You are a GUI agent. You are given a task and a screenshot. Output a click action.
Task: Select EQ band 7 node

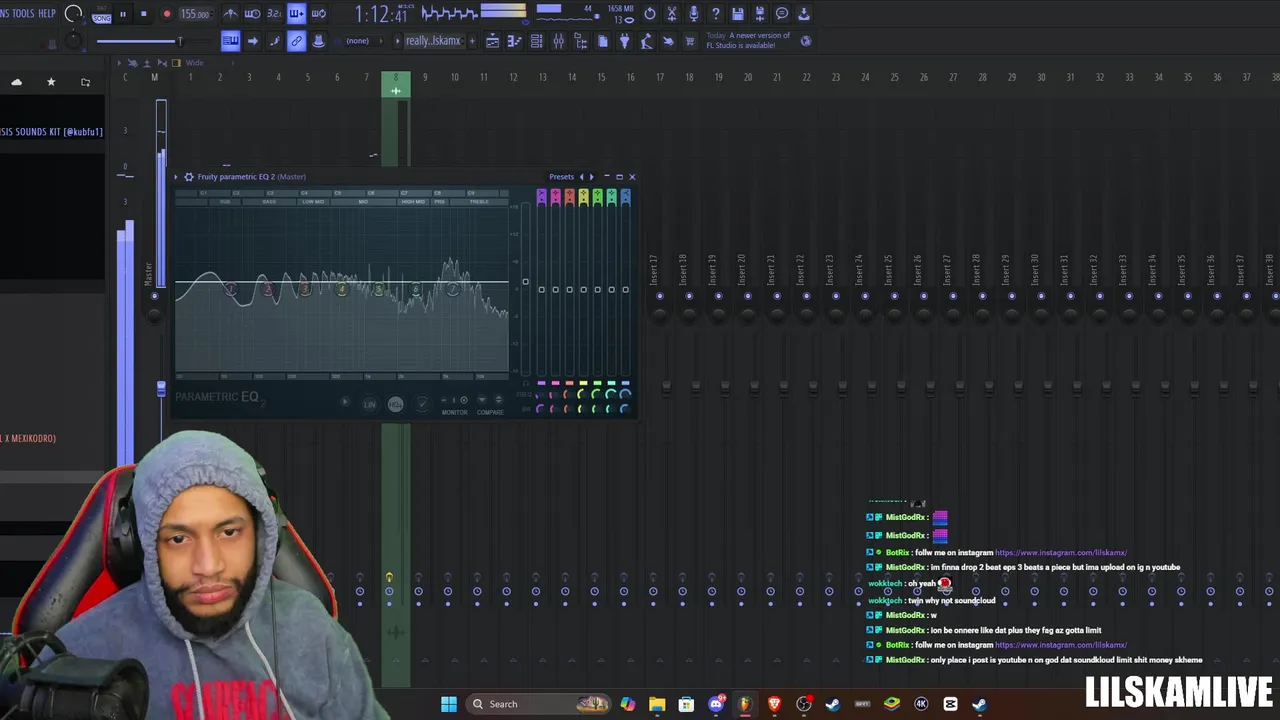coord(453,289)
